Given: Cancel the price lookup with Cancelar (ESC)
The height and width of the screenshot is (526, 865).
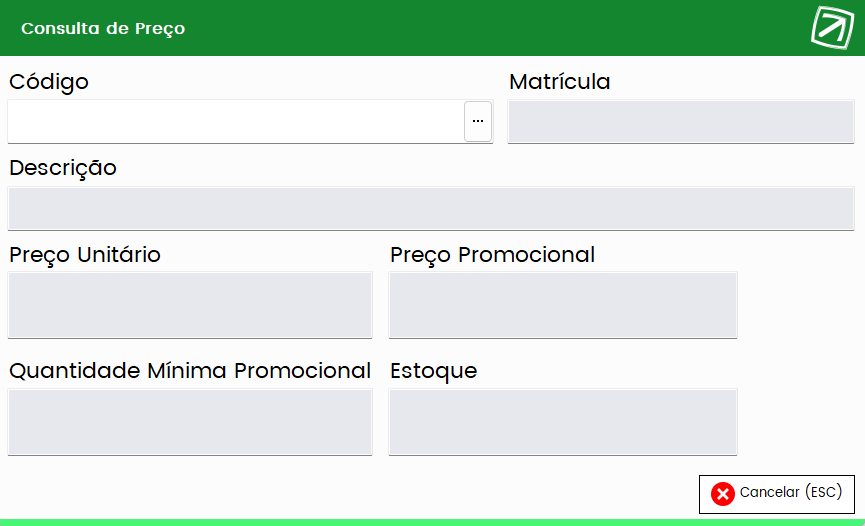Looking at the screenshot, I should tap(777, 494).
